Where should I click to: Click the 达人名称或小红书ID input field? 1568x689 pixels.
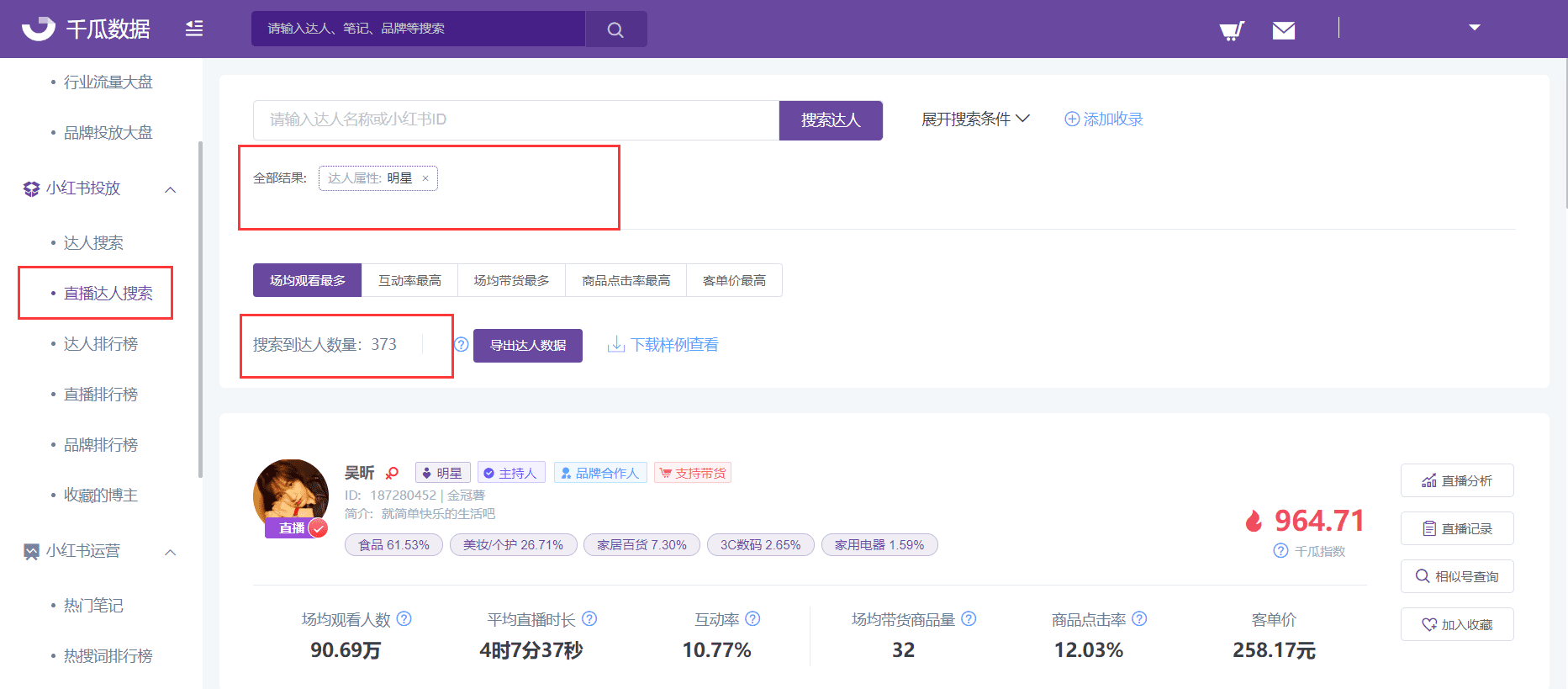516,119
